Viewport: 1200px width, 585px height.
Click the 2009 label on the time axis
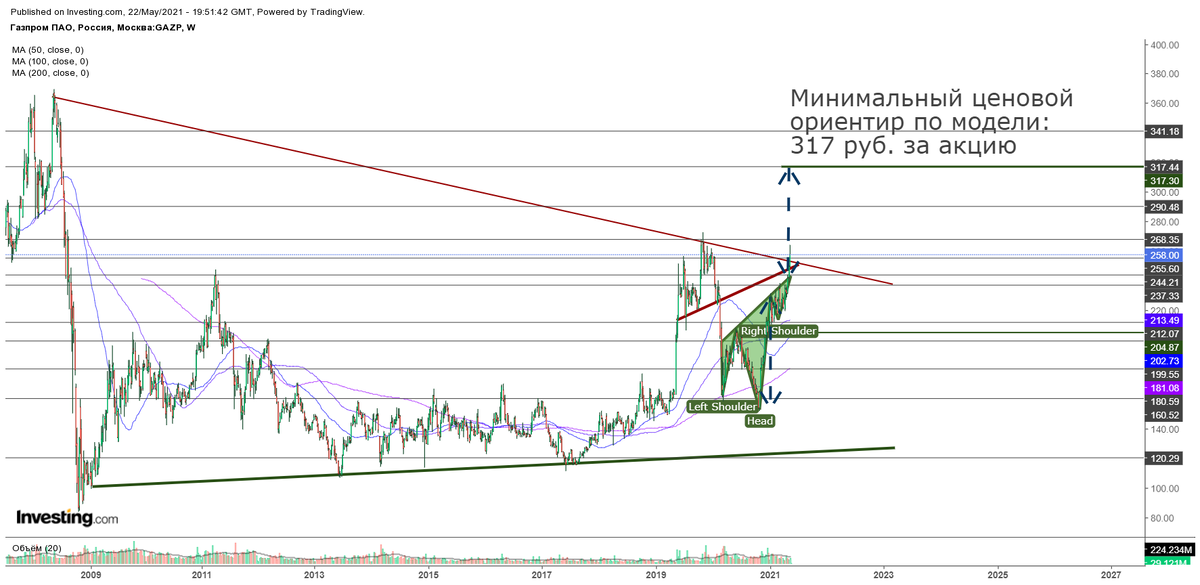pyautogui.click(x=91, y=576)
